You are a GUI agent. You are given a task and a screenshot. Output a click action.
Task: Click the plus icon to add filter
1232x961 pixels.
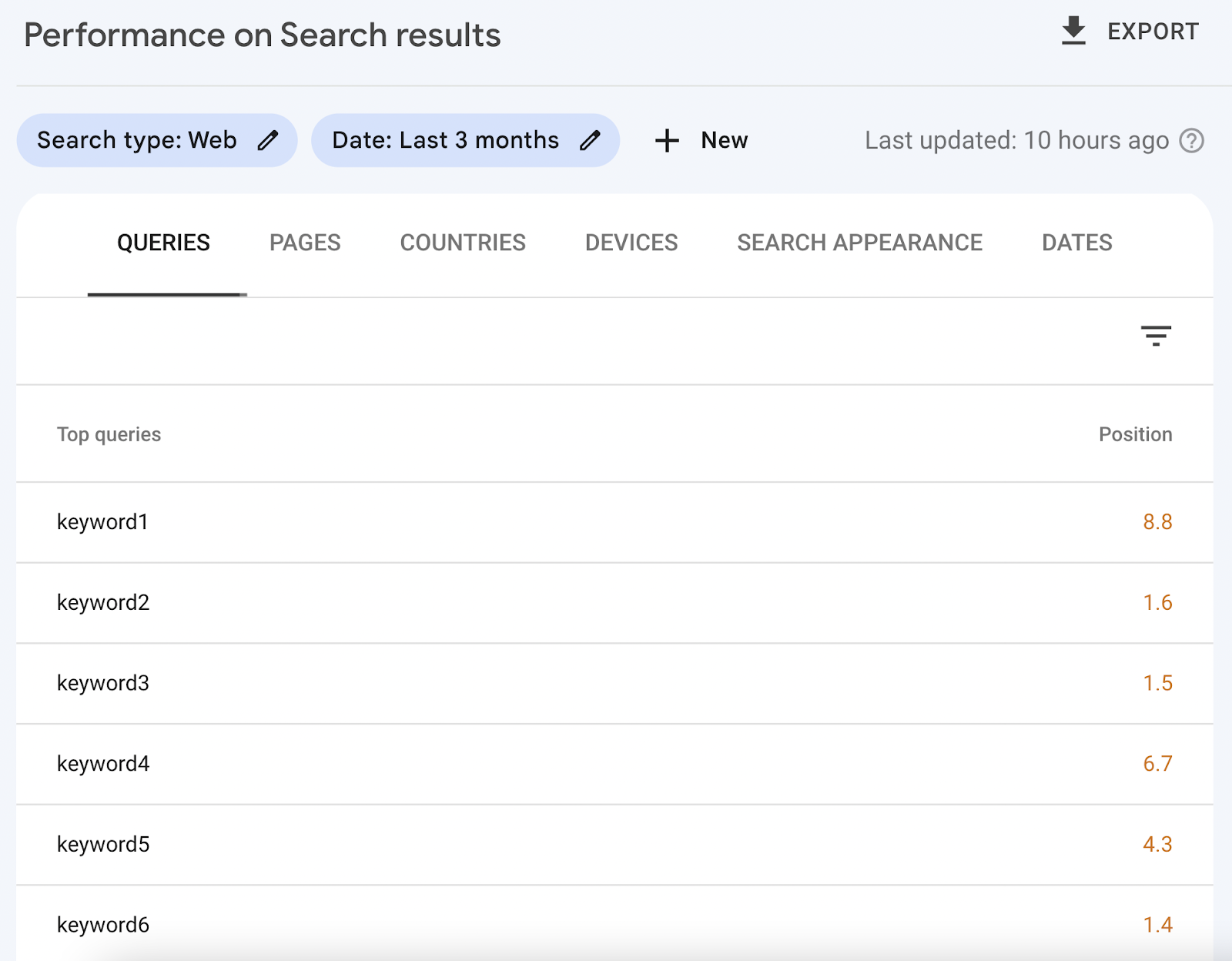tap(667, 140)
